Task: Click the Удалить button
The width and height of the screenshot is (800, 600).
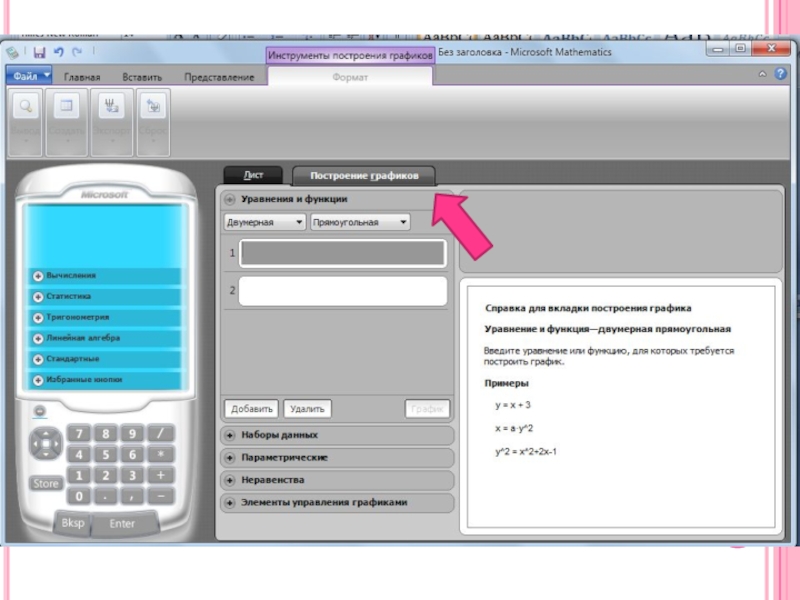Action: (307, 409)
